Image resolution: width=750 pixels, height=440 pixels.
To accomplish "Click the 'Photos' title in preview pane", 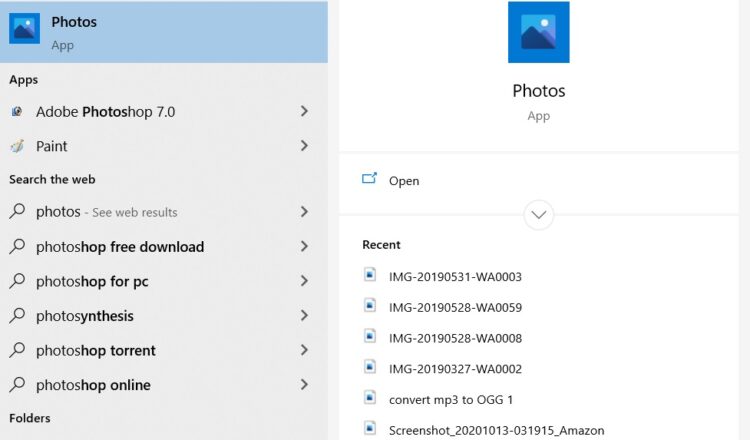I will coord(539,90).
